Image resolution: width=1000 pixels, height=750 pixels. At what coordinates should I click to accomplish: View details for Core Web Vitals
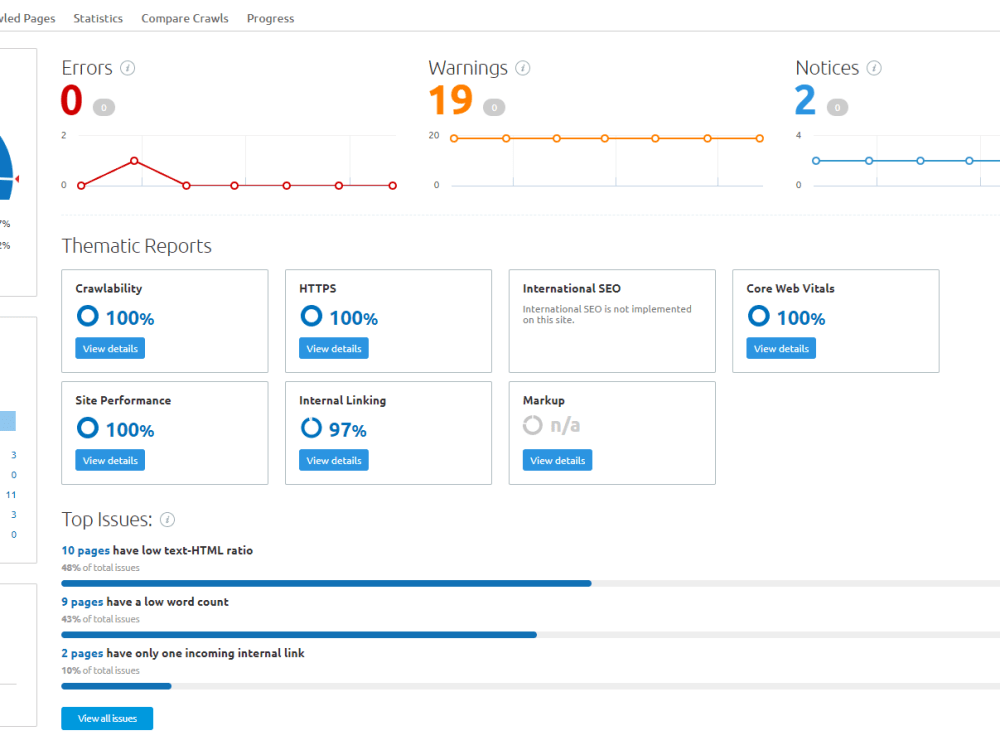pyautogui.click(x=781, y=349)
